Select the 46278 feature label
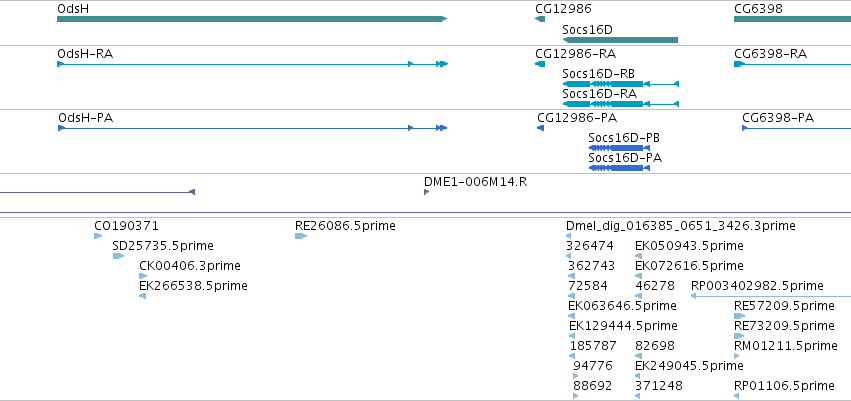Image resolution: width=851 pixels, height=401 pixels. click(x=655, y=285)
